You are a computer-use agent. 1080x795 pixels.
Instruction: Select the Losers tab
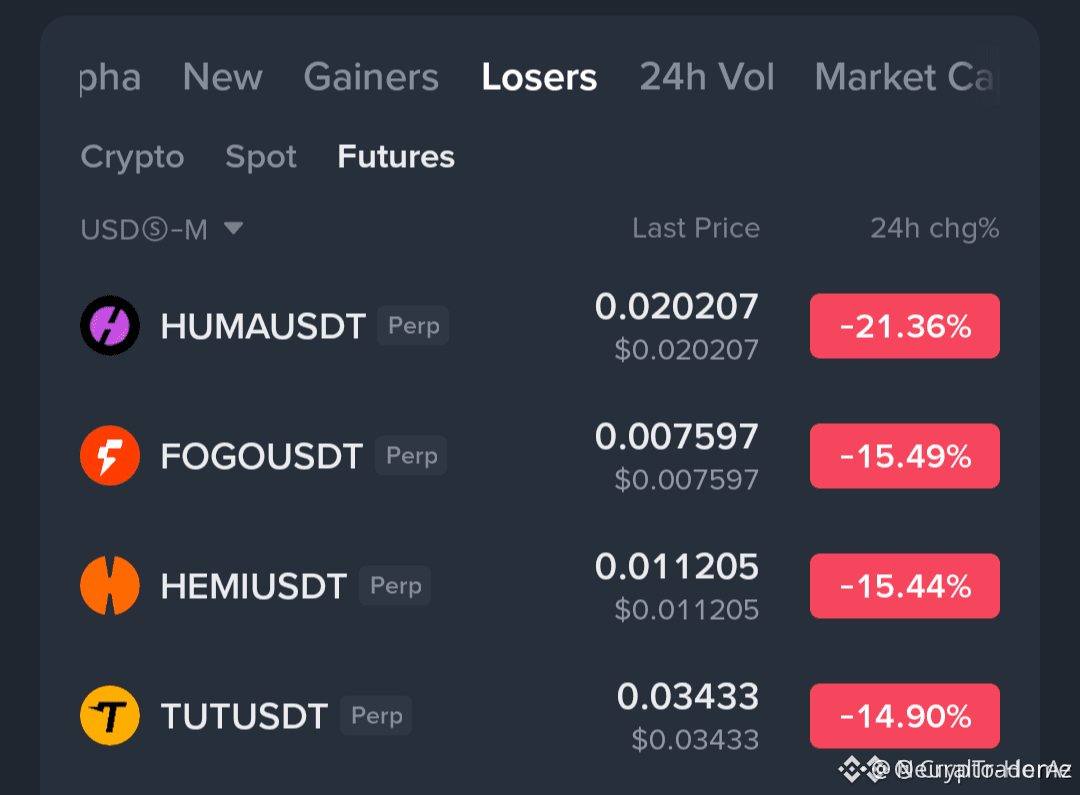539,76
